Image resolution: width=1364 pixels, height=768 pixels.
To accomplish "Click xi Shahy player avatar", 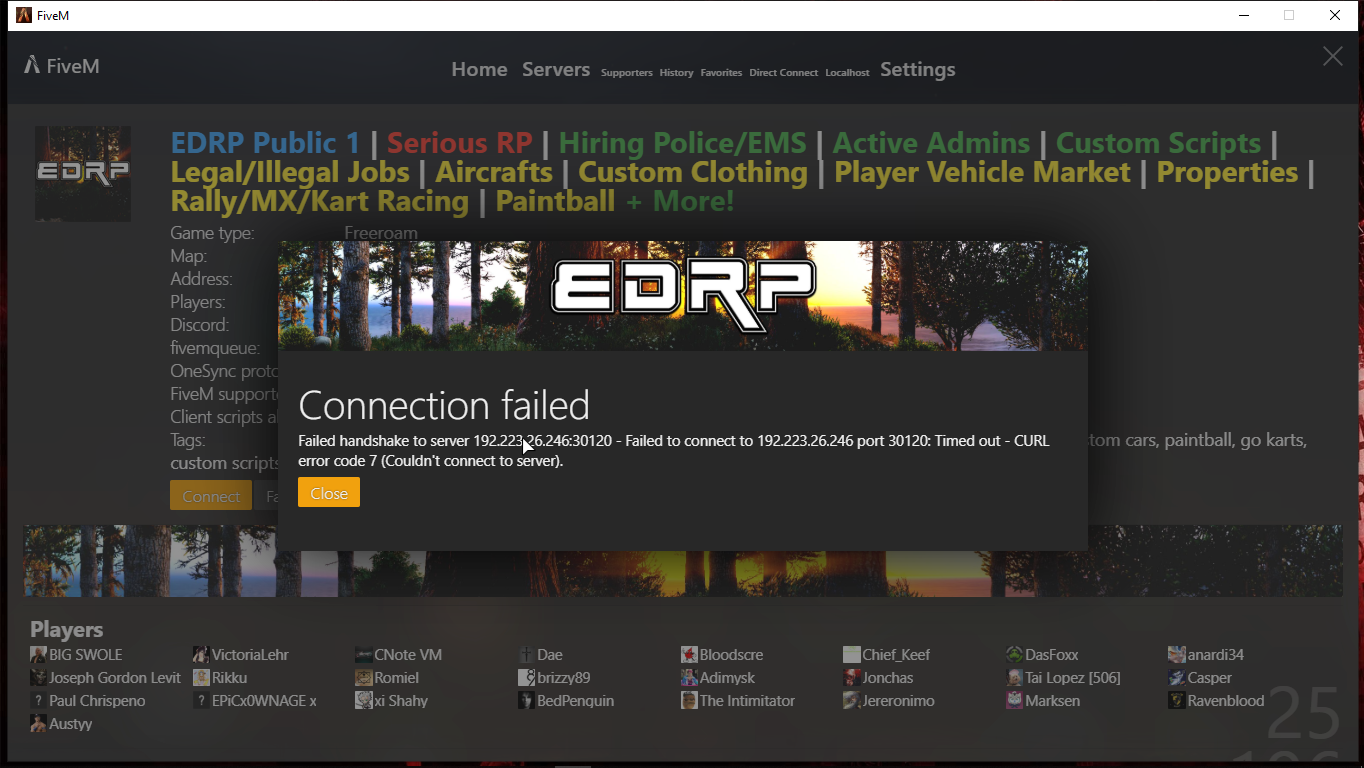I will coord(364,701).
